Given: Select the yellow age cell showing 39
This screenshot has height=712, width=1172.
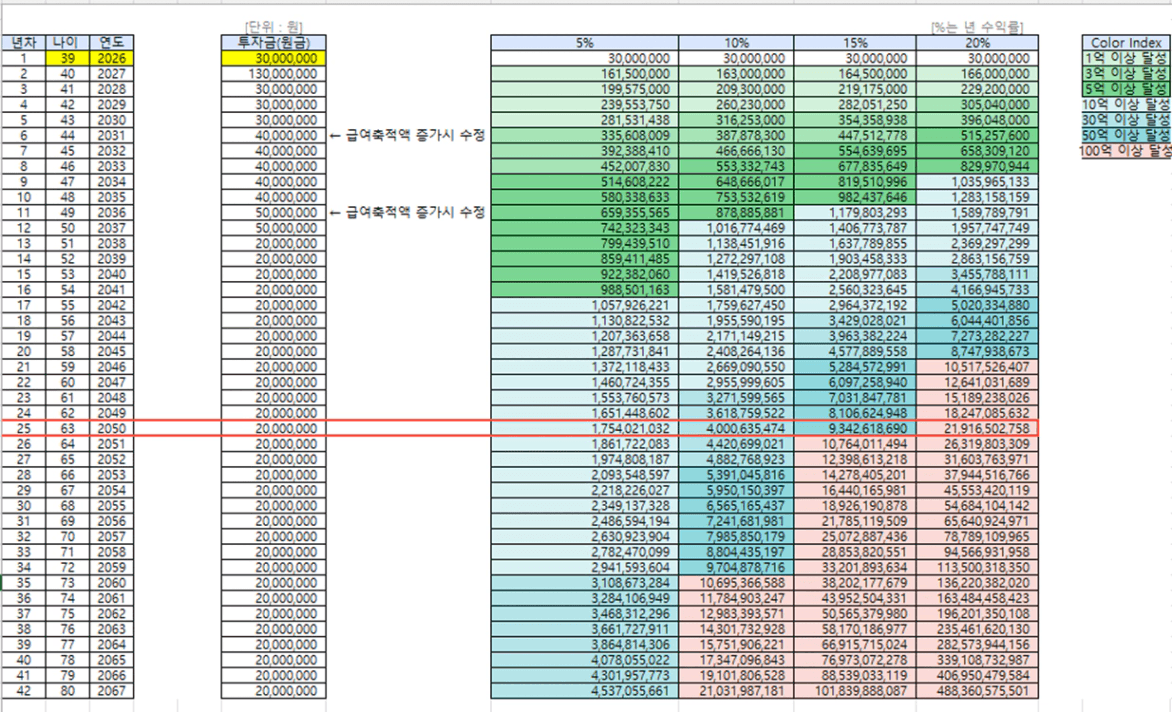Looking at the screenshot, I should [67, 59].
